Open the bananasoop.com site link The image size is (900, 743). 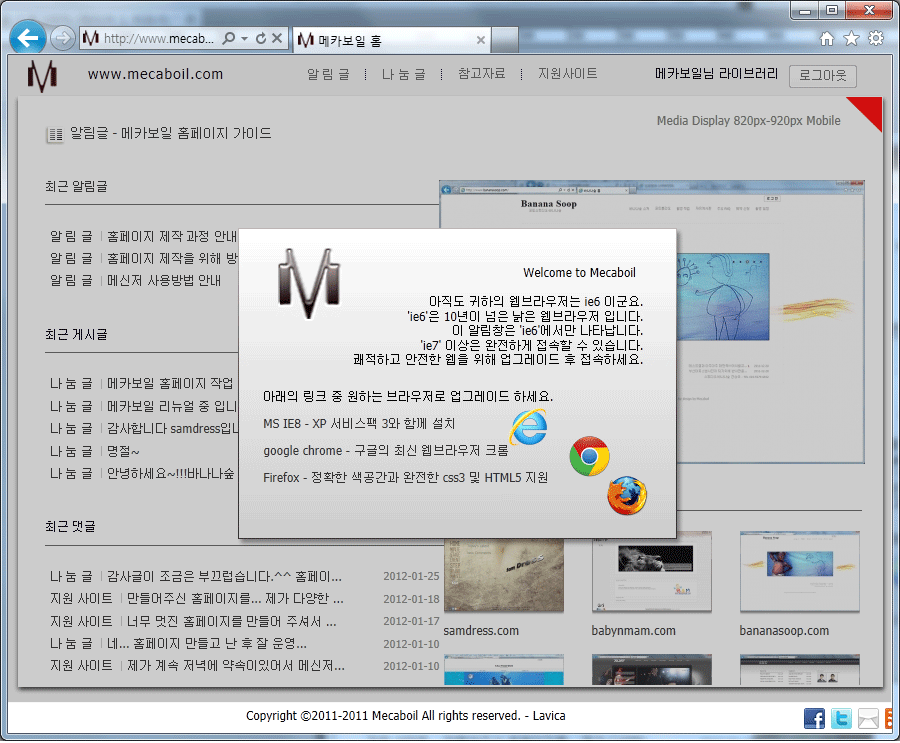coord(784,631)
